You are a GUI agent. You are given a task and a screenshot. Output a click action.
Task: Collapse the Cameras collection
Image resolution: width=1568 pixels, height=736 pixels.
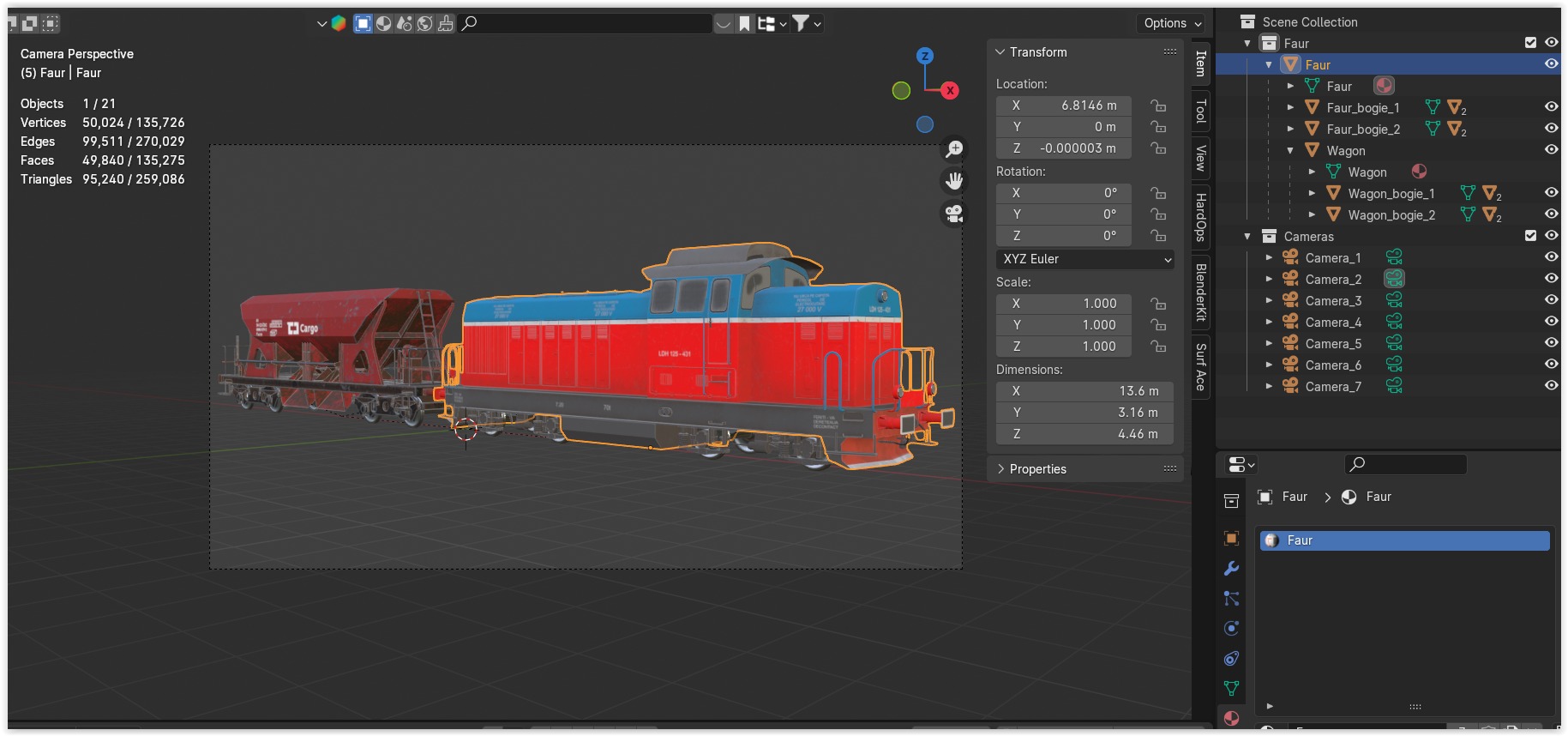[x=1247, y=236]
